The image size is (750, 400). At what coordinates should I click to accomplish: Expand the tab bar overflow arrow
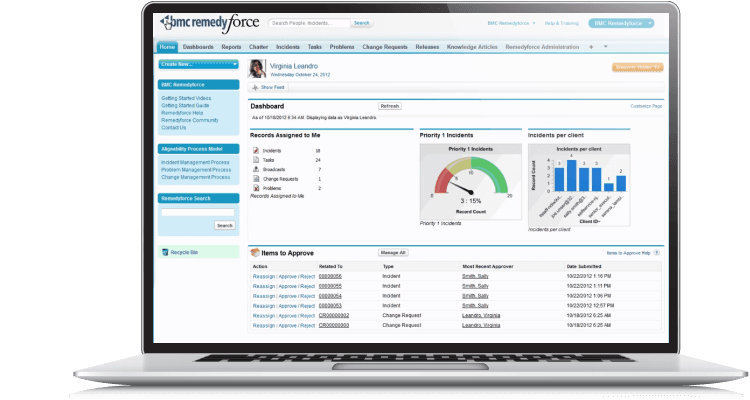tap(606, 47)
